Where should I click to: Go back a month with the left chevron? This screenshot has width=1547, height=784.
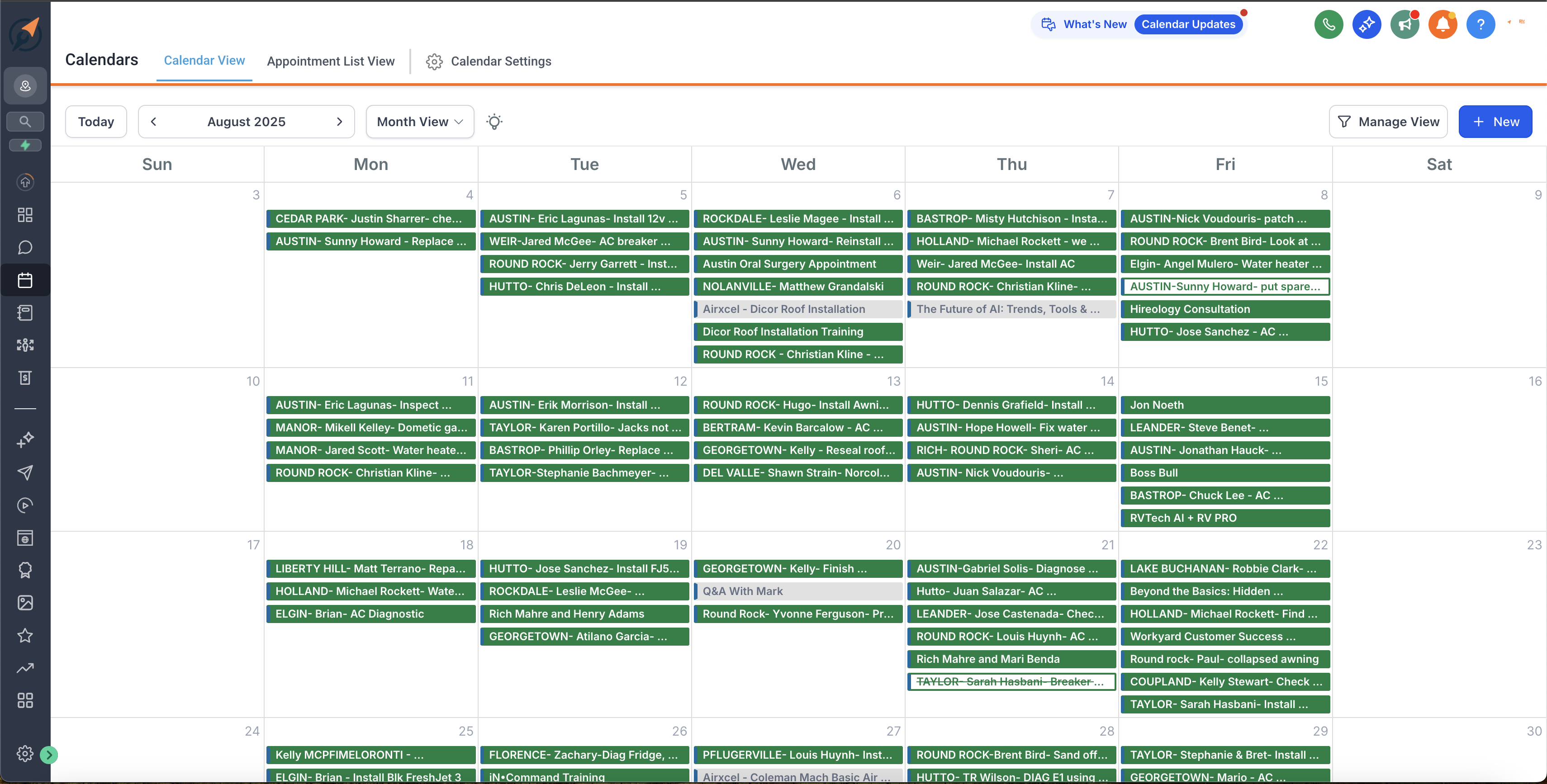(154, 121)
